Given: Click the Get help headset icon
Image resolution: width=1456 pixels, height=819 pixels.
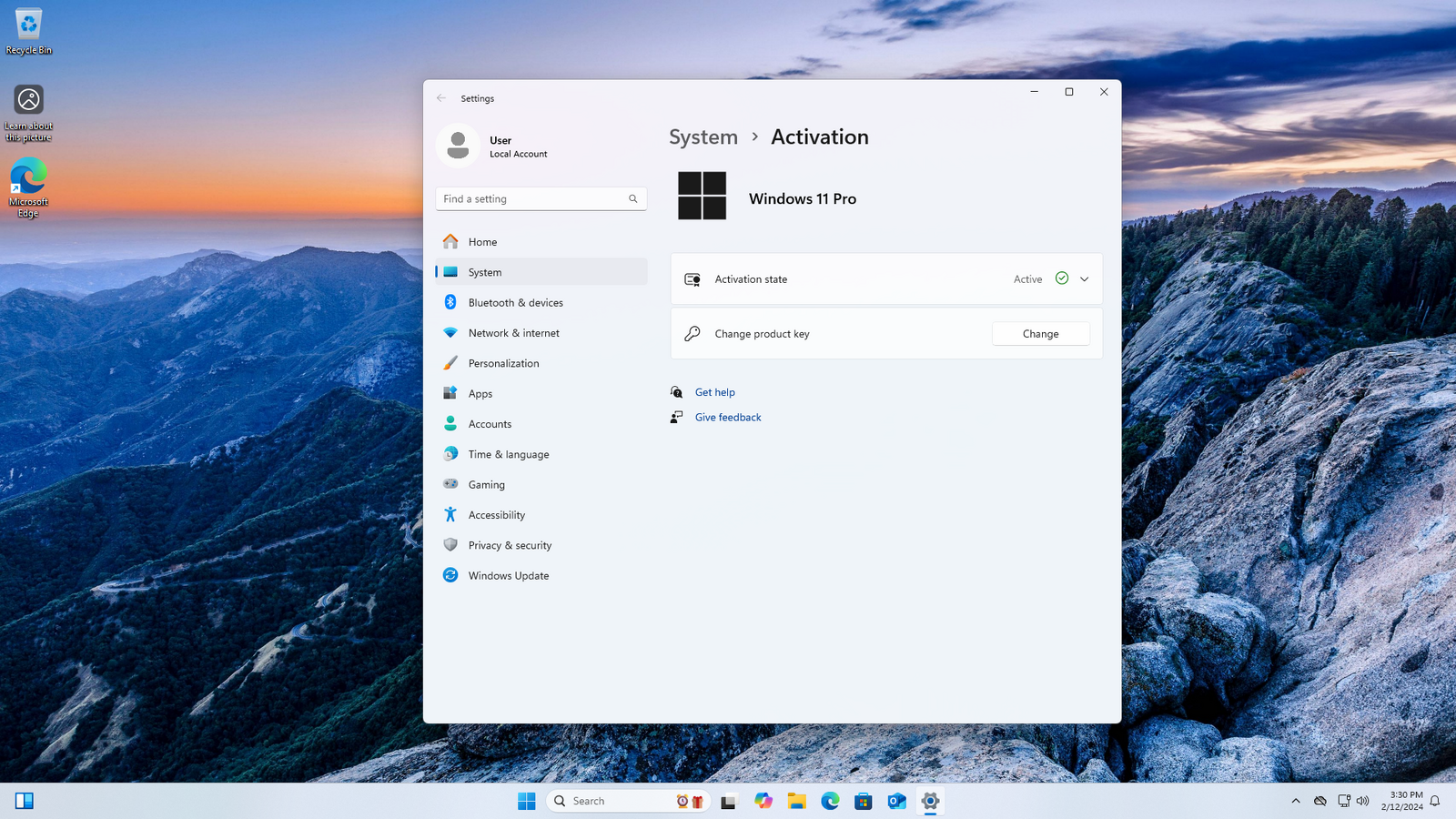Looking at the screenshot, I should pos(676,392).
